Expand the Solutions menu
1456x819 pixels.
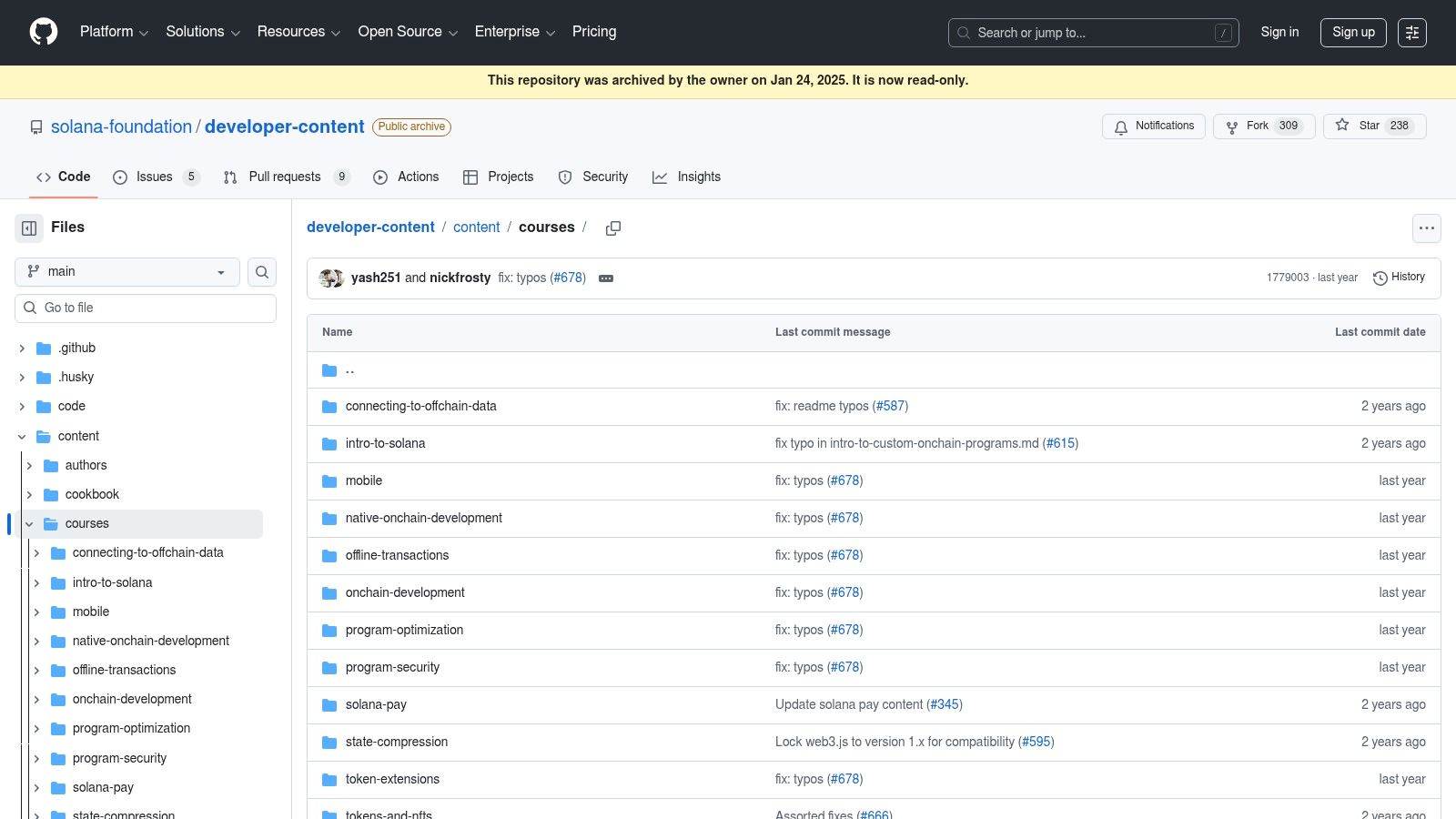[x=203, y=32]
